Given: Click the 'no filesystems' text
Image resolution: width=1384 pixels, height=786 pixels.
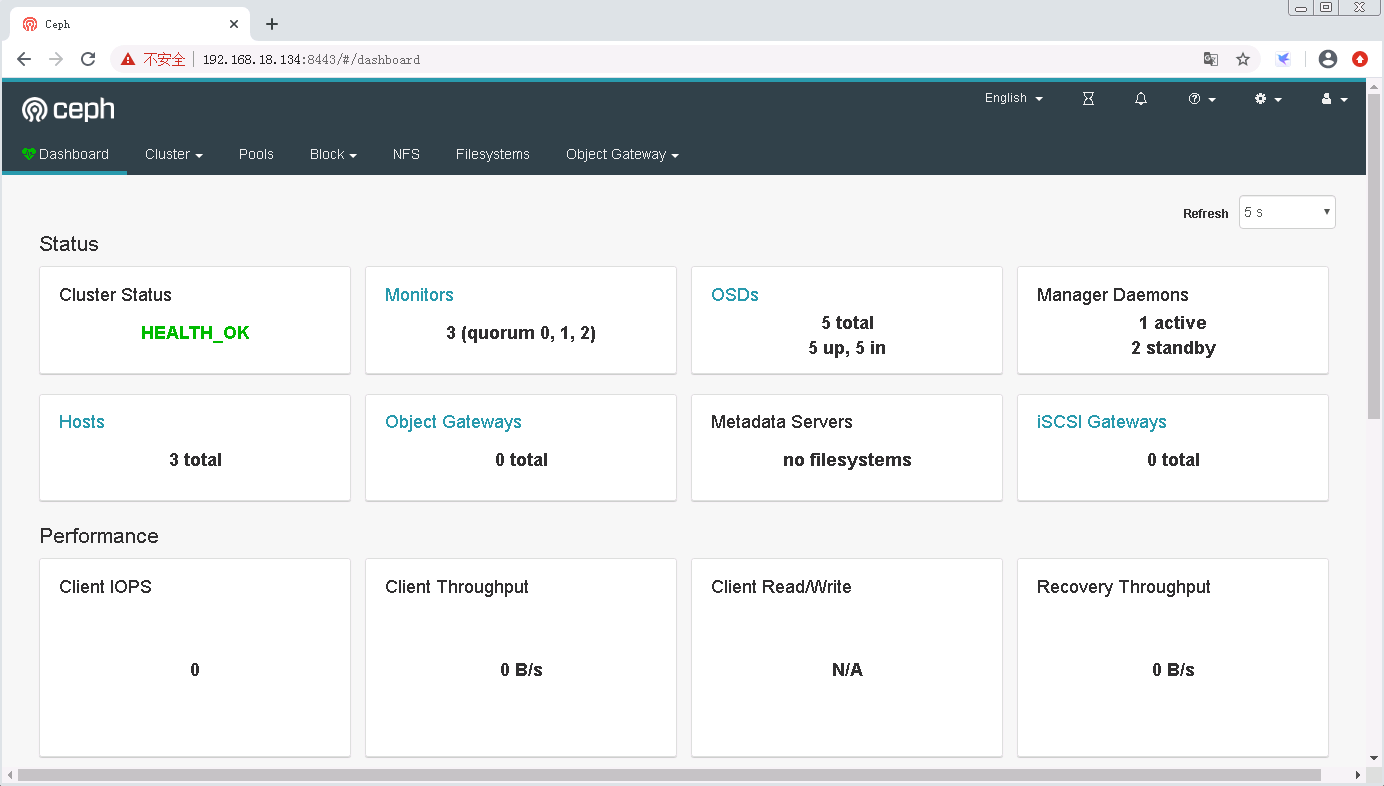Looking at the screenshot, I should tap(847, 460).
